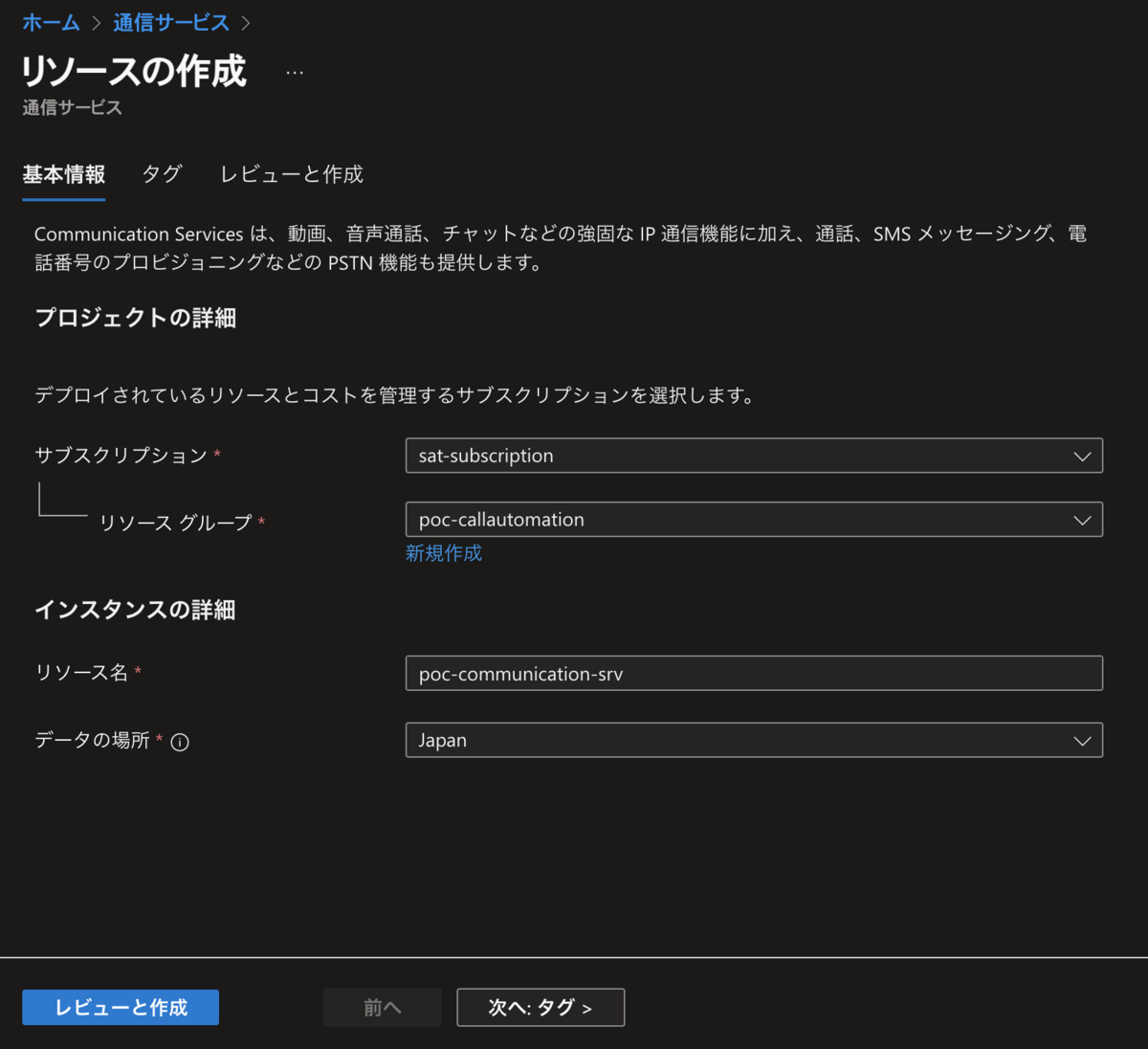
Task: Switch to the タグ tab
Action: [x=162, y=174]
